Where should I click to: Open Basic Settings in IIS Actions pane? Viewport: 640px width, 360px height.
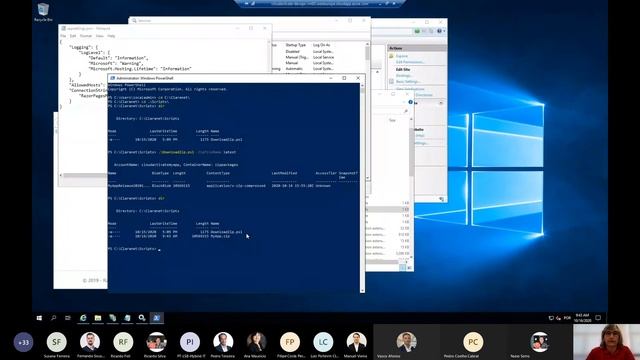coord(408,82)
